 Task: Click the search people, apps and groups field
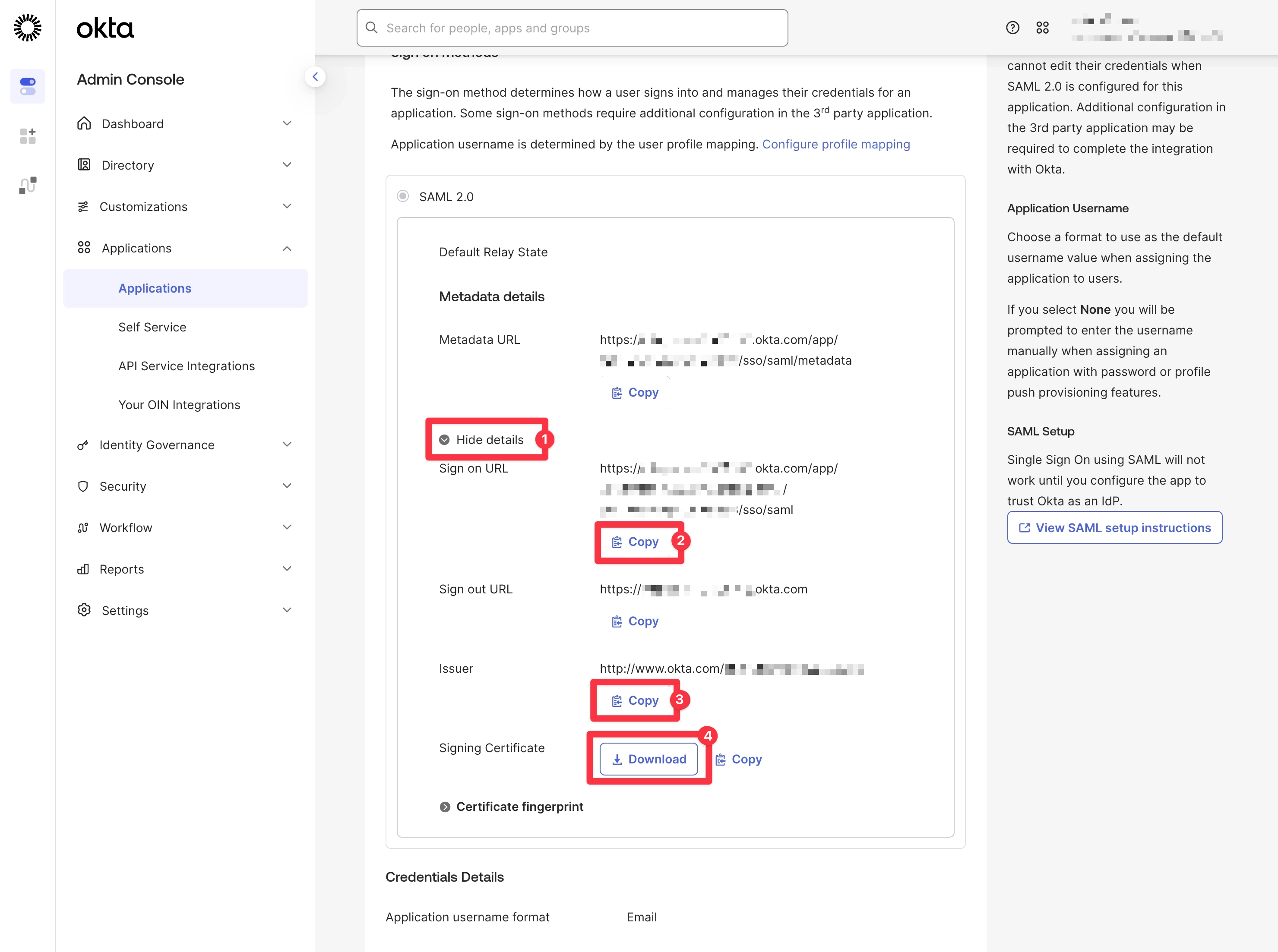(572, 28)
